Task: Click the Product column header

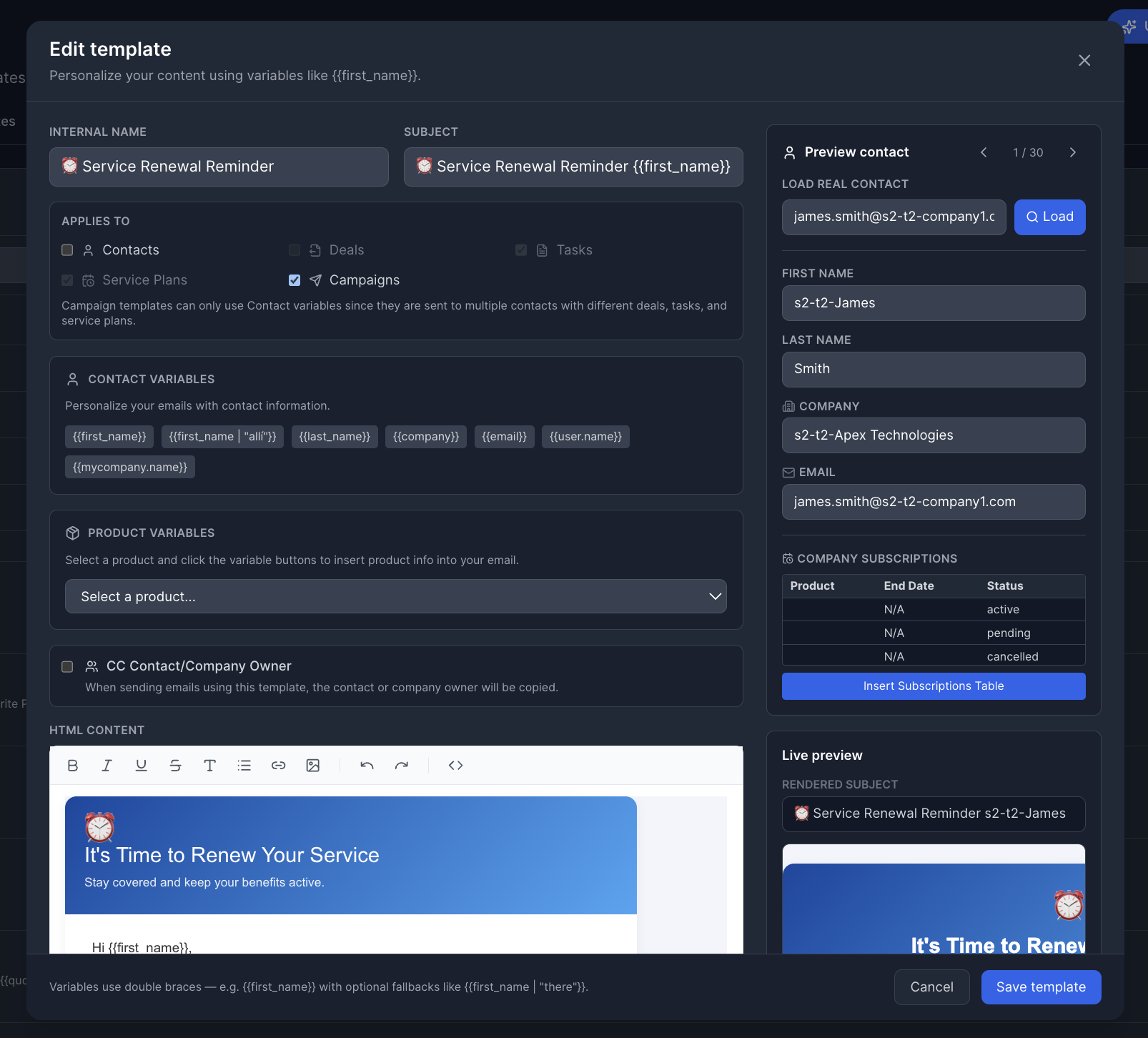Action: click(812, 586)
